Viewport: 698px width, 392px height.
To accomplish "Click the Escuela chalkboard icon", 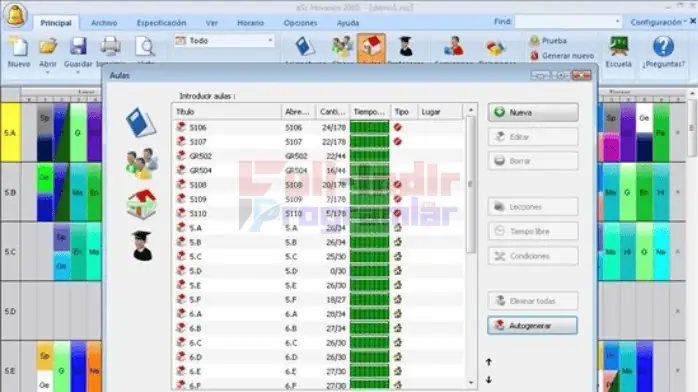I will [618, 46].
